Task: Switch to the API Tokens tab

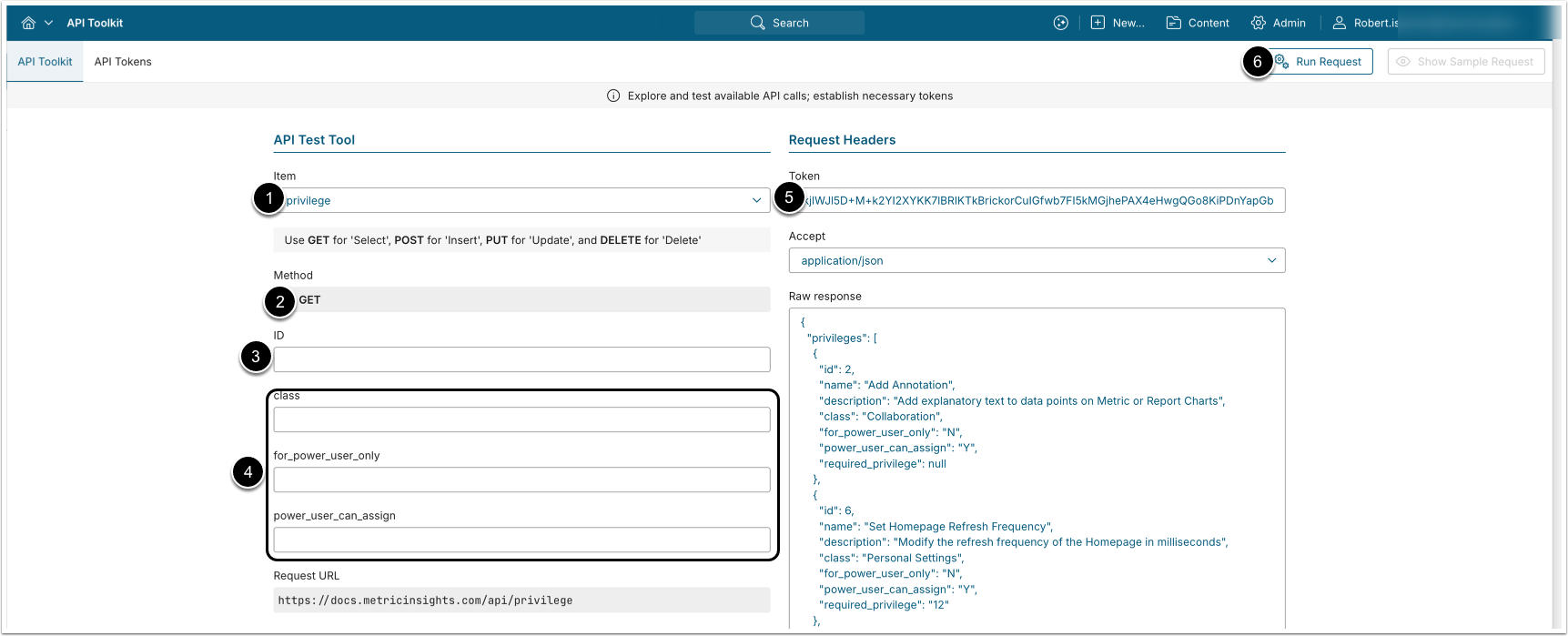Action: click(123, 62)
